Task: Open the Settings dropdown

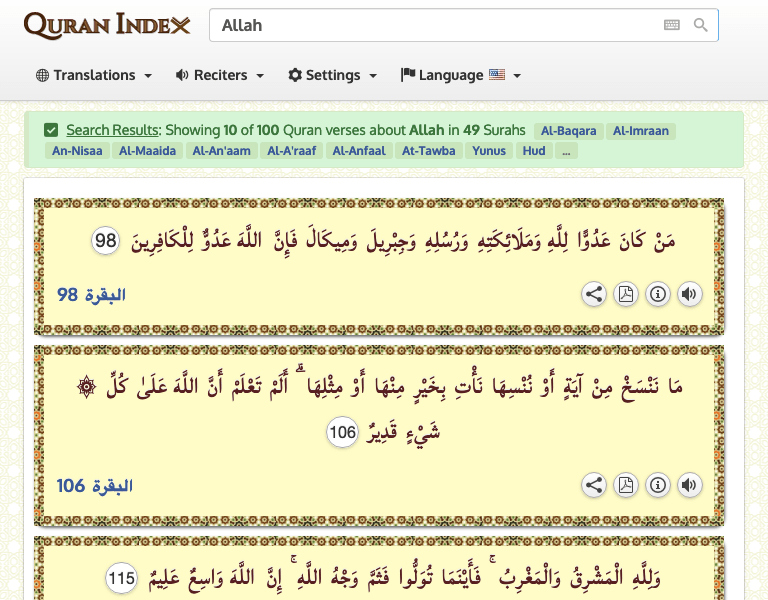Action: [333, 75]
